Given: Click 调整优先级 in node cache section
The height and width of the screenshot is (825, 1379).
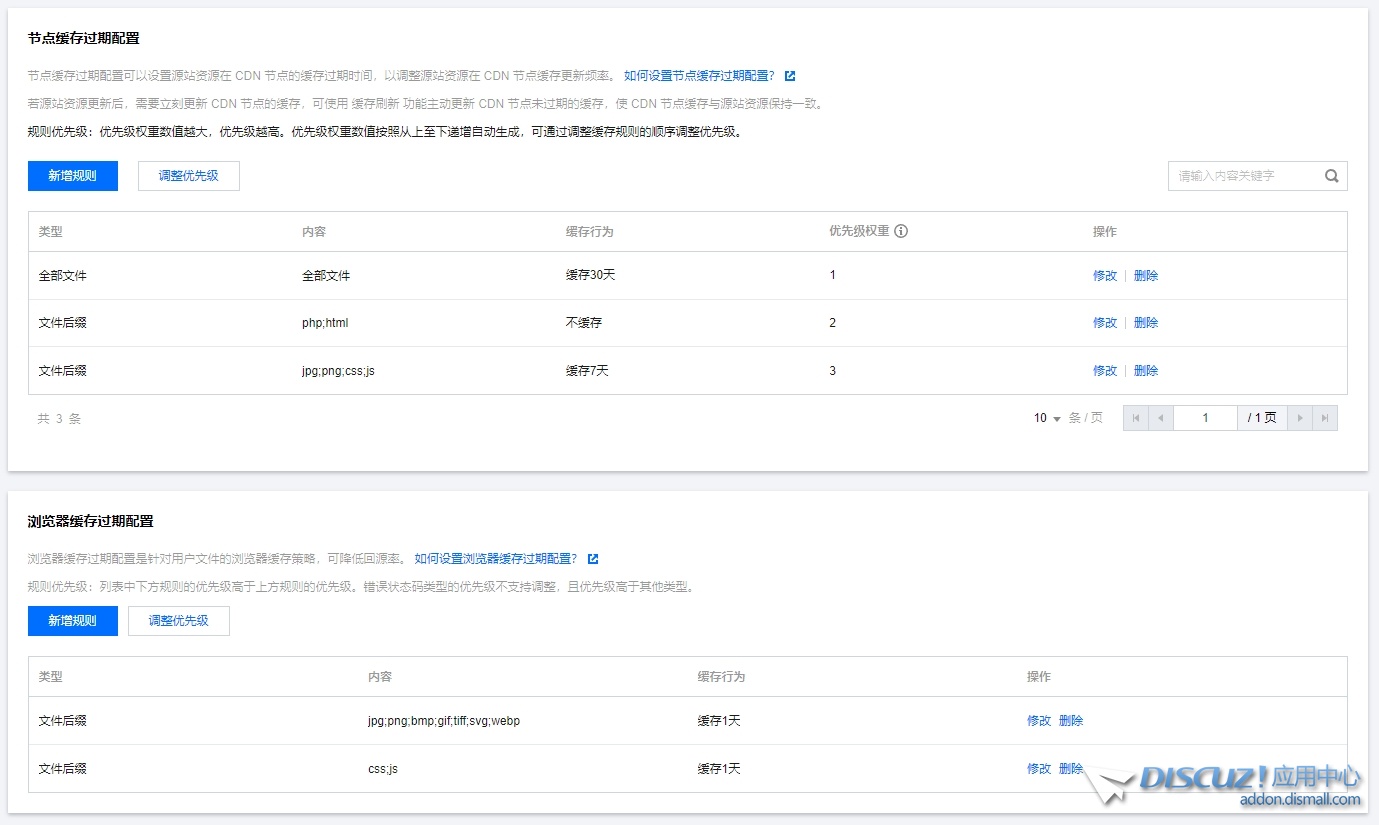Looking at the screenshot, I should (188, 176).
